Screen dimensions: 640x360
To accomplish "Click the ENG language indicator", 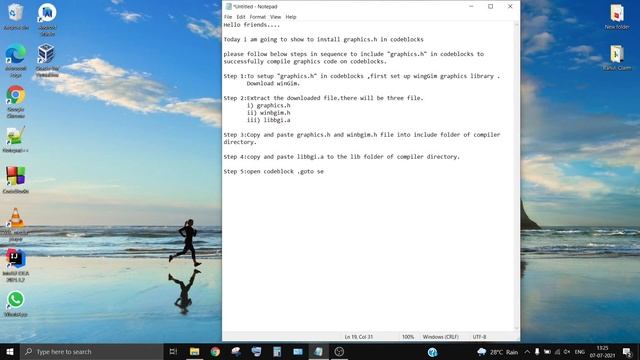I will point(579,352).
